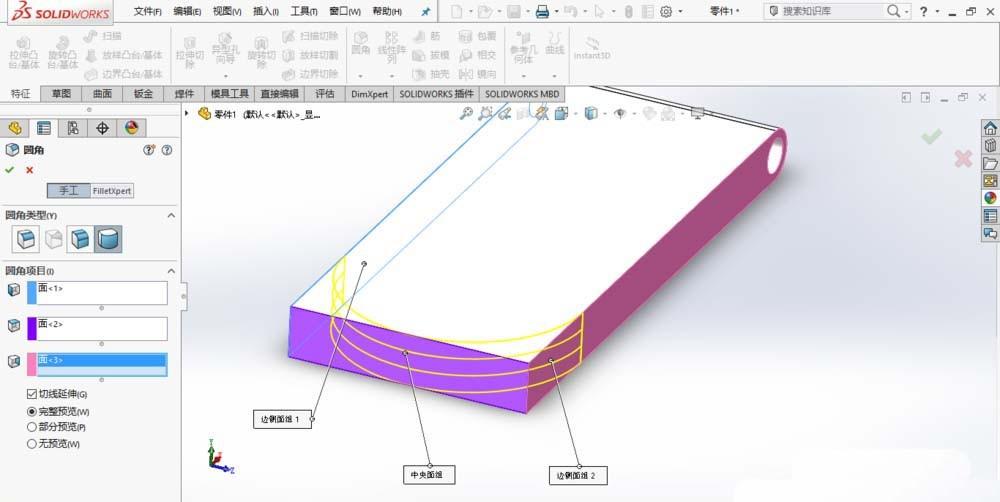This screenshot has width=1000, height=502.
Task: Open the Options gear icon
Action: tap(666, 11)
